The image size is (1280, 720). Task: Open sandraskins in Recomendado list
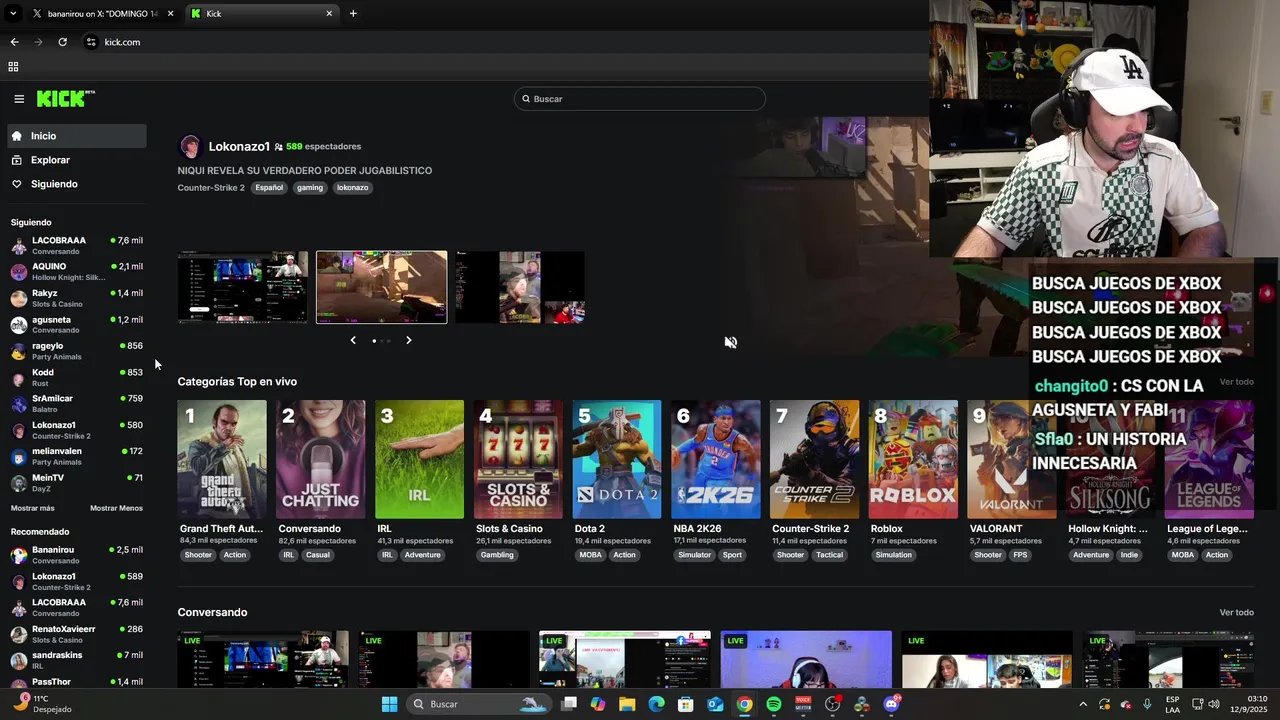coord(77,660)
